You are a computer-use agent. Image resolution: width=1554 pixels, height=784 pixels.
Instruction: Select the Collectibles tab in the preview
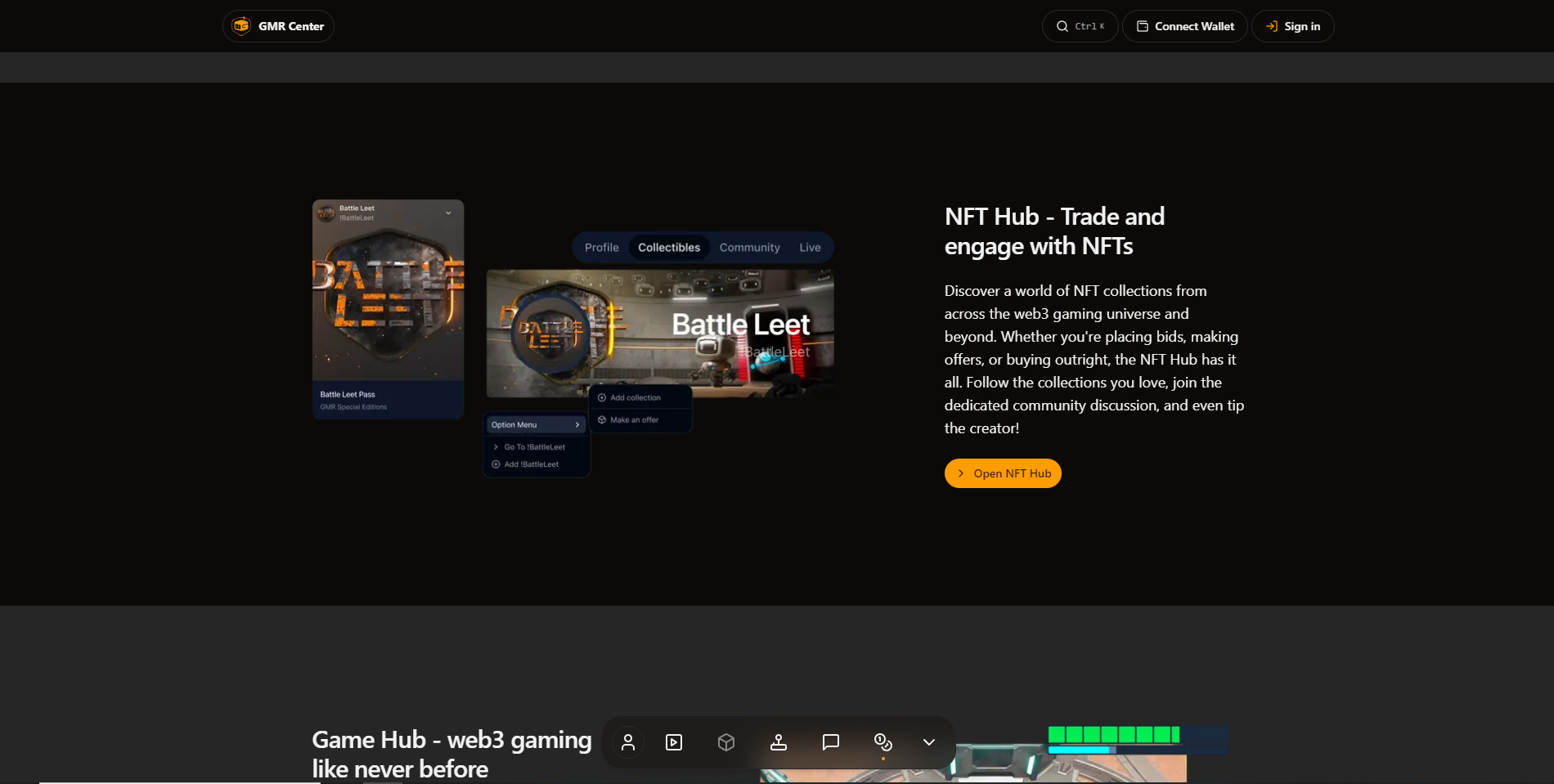pos(669,248)
